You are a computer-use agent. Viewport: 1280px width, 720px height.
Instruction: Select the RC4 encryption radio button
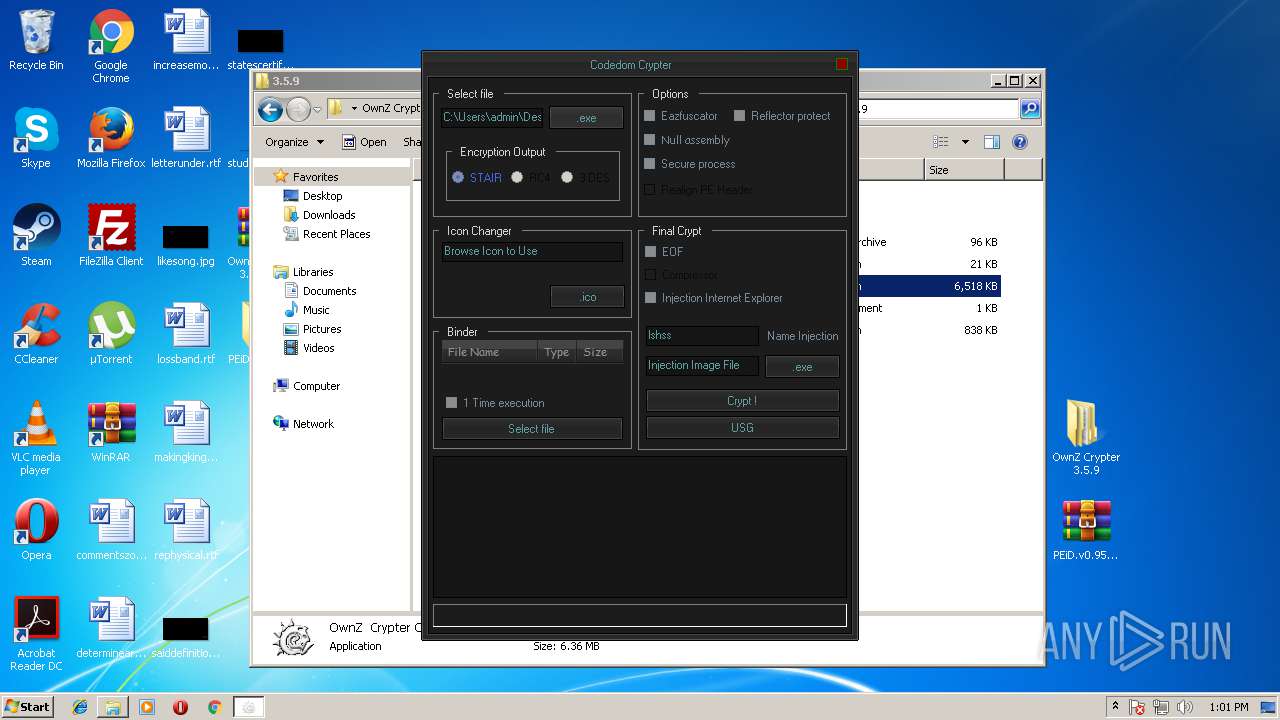click(x=517, y=177)
